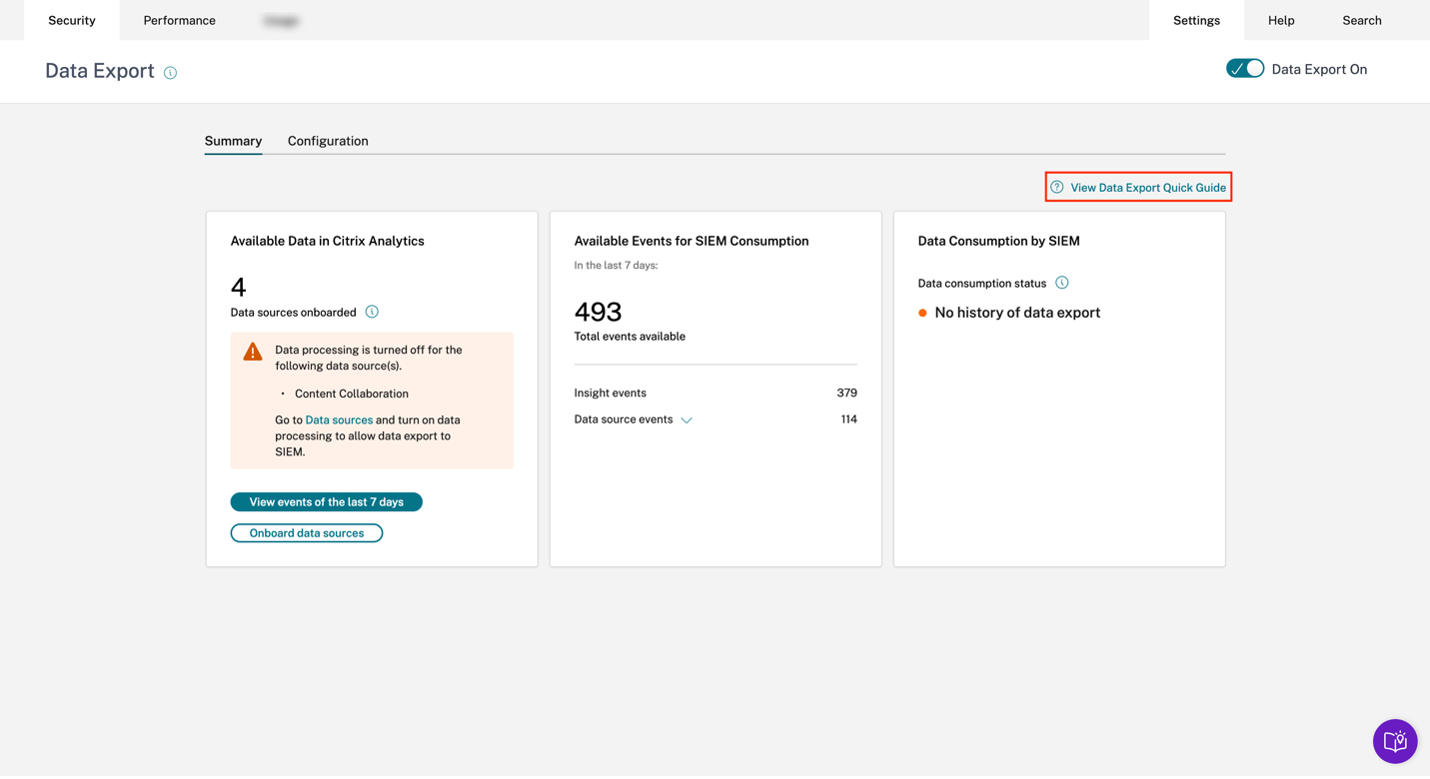This screenshot has height=779, width=1430.
Task: Click Search in the top bar
Action: 1361,20
